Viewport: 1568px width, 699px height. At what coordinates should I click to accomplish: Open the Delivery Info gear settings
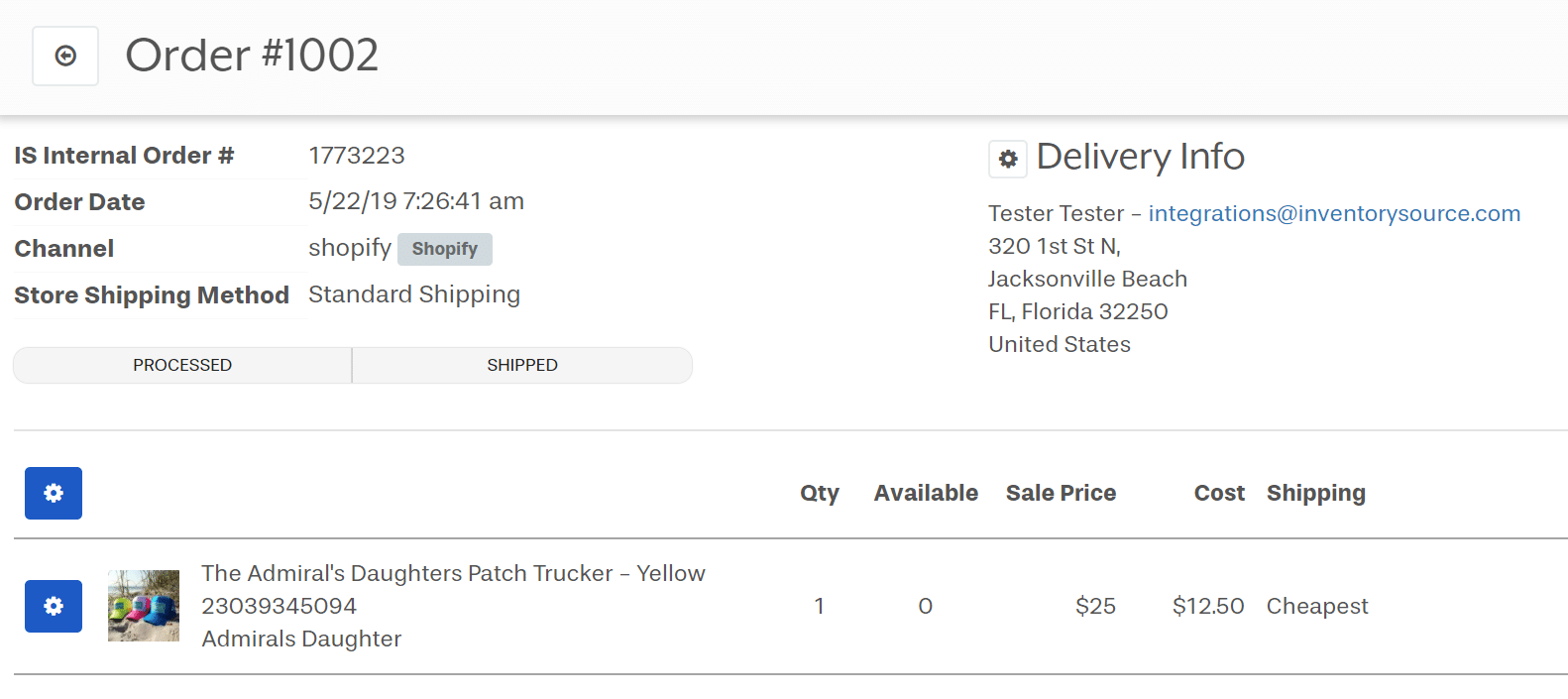pyautogui.click(x=1007, y=159)
